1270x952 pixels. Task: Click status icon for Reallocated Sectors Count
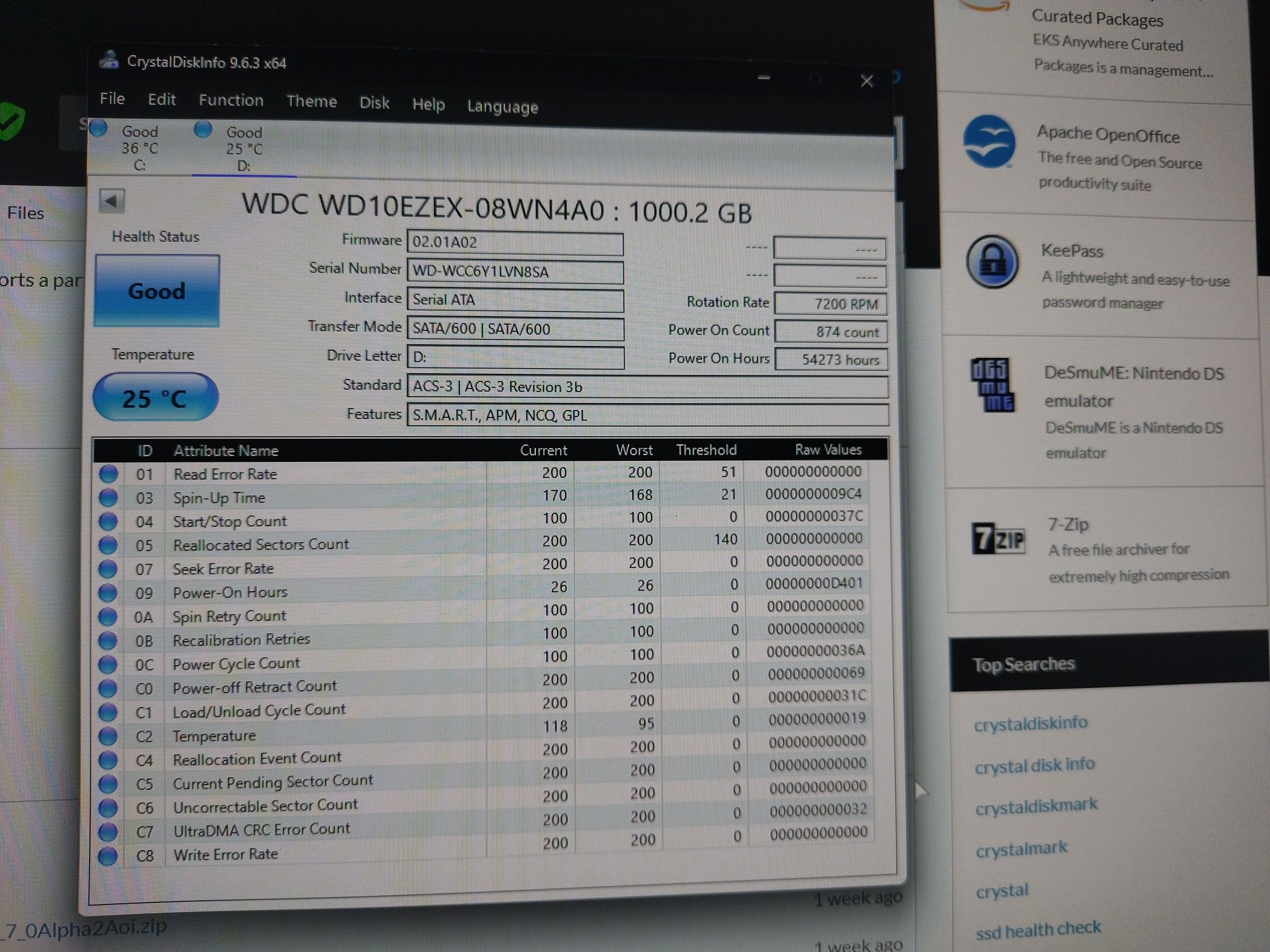click(108, 545)
